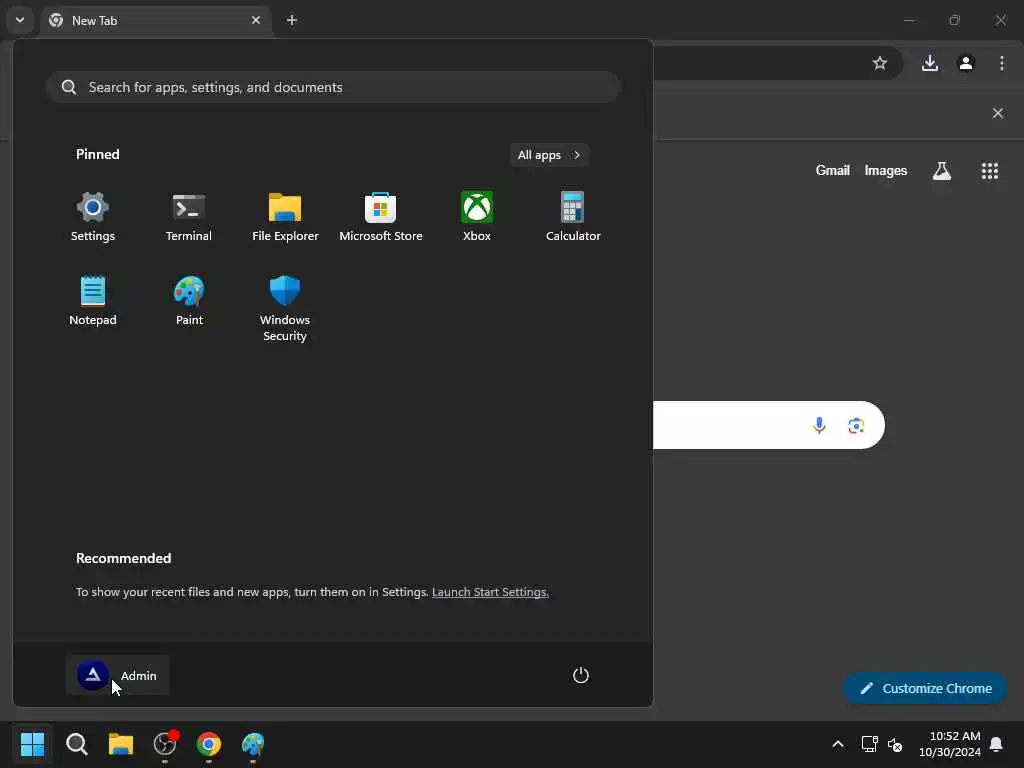
Task: Click Customize Chrome button
Action: [x=925, y=688]
